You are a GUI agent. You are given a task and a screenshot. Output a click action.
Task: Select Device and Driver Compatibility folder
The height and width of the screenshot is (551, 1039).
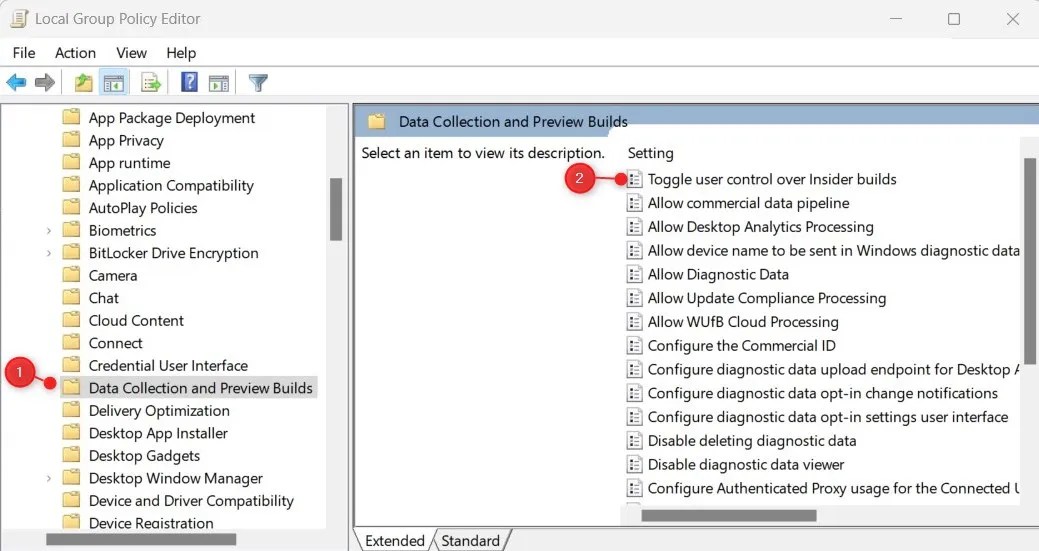pyautogui.click(x=191, y=501)
